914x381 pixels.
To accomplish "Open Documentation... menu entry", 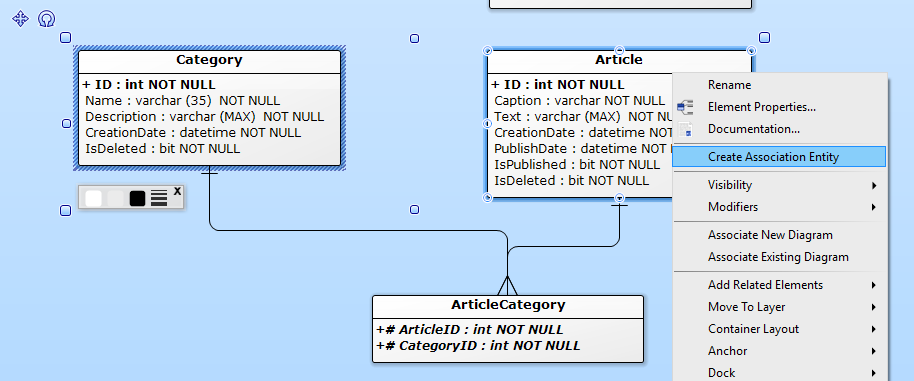I will [754, 129].
